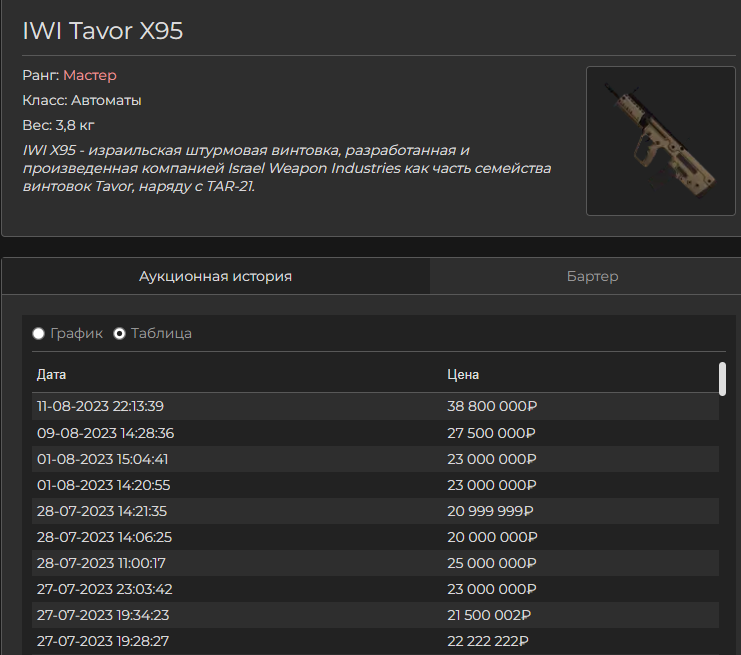Image resolution: width=741 pixels, height=655 pixels.
Task: Click price 27 500 000₽
Action: click(x=491, y=433)
